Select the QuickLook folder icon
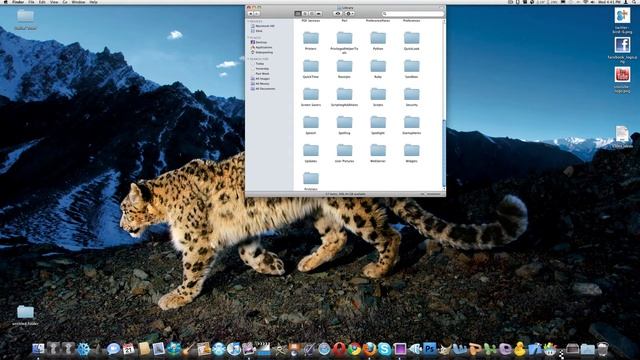640x360 pixels. pyautogui.click(x=411, y=38)
